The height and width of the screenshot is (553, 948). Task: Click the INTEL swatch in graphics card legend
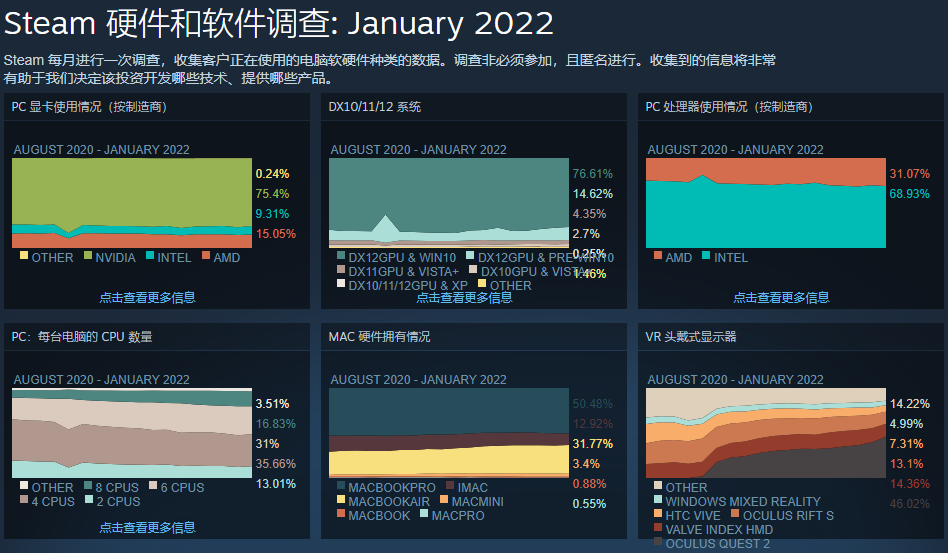click(x=150, y=255)
